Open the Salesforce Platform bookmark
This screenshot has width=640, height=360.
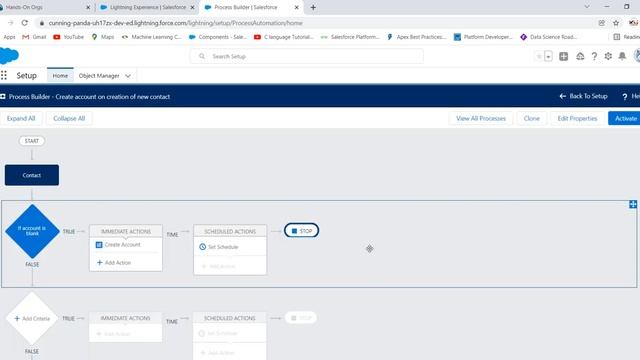(350, 37)
